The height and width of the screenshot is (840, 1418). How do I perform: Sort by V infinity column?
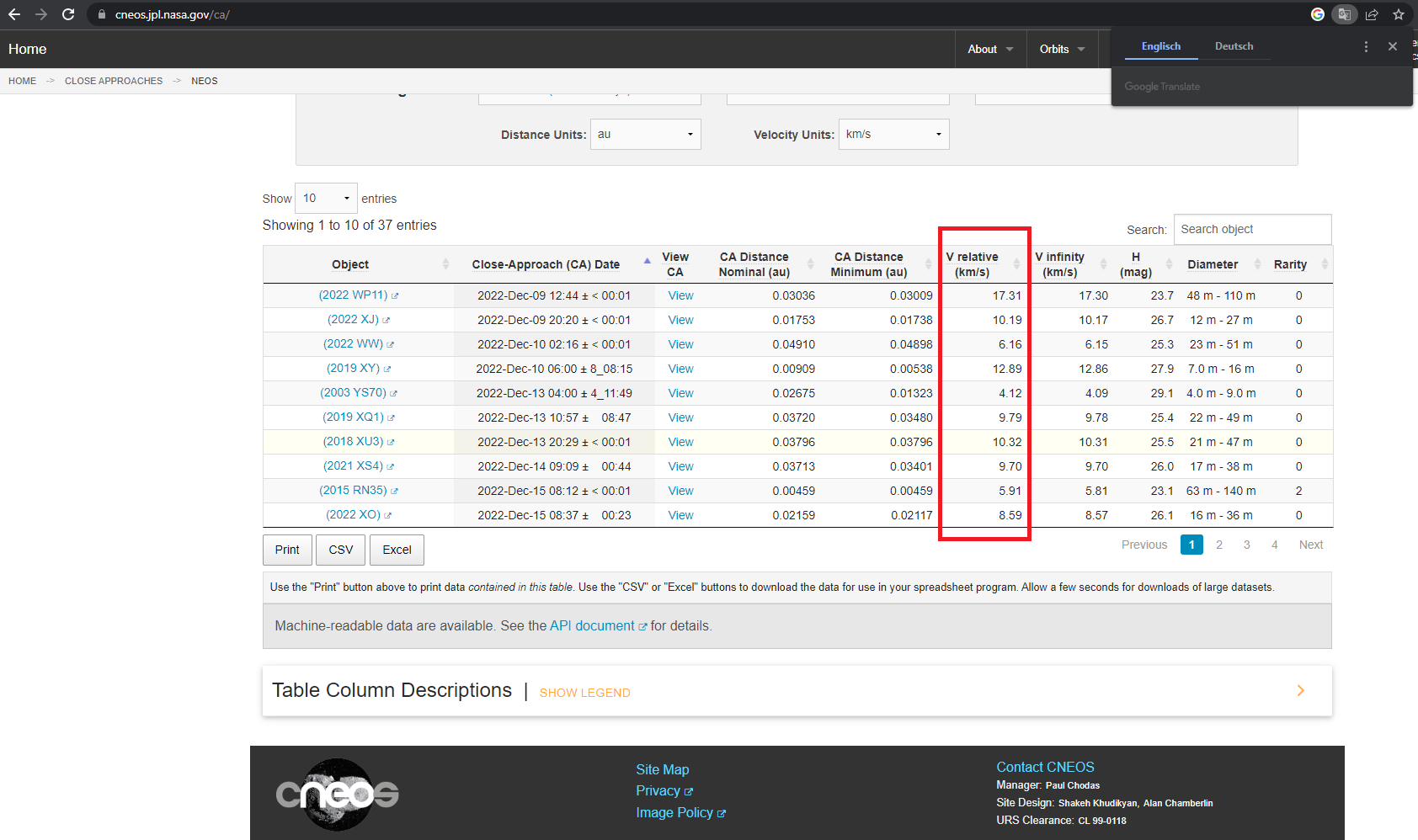[x=1069, y=264]
